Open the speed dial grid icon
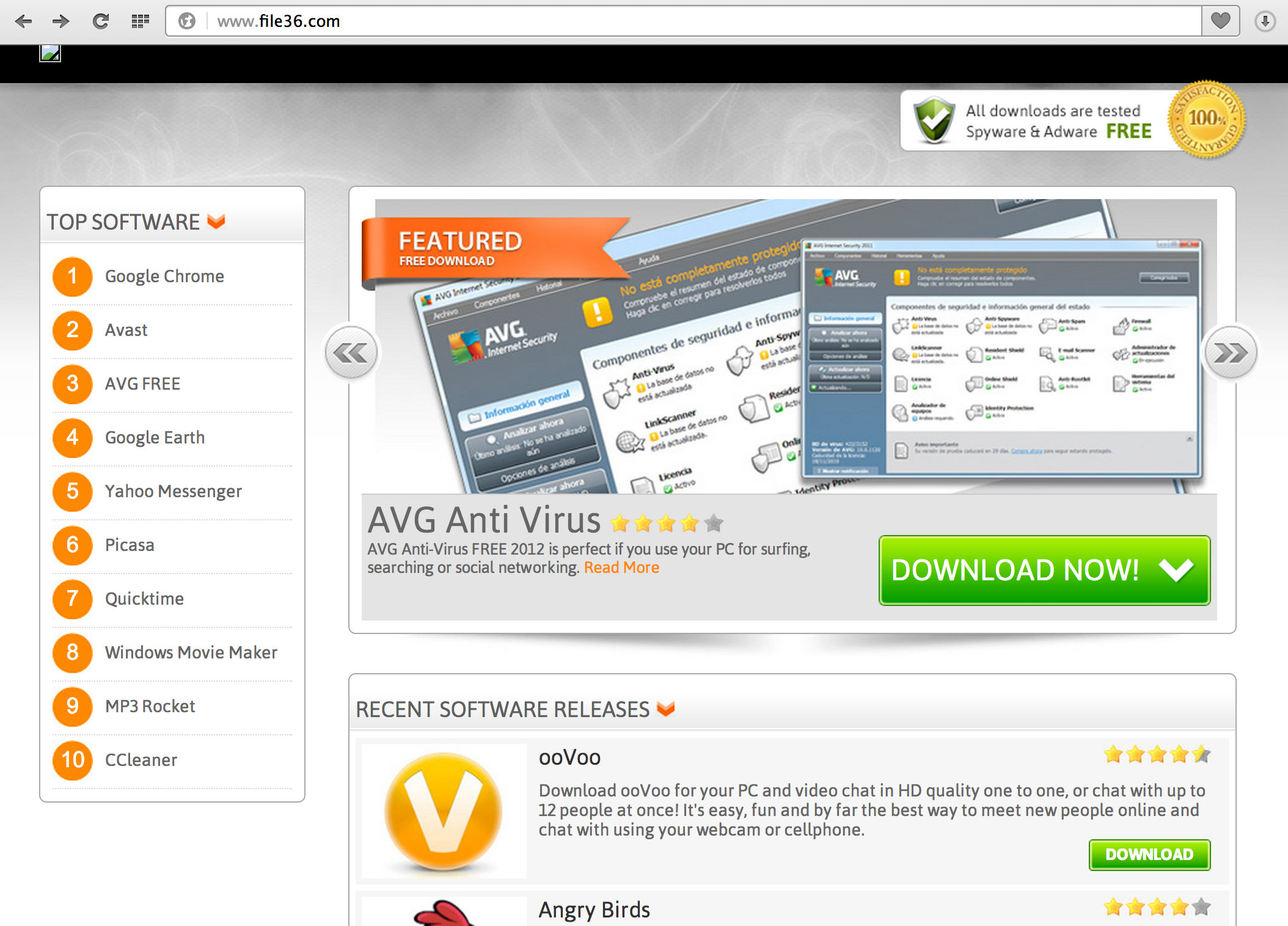The height and width of the screenshot is (926, 1288). pos(140,21)
